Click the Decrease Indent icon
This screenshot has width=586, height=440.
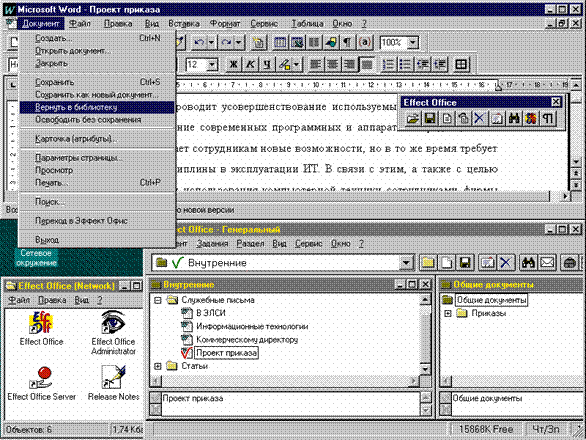click(x=423, y=65)
